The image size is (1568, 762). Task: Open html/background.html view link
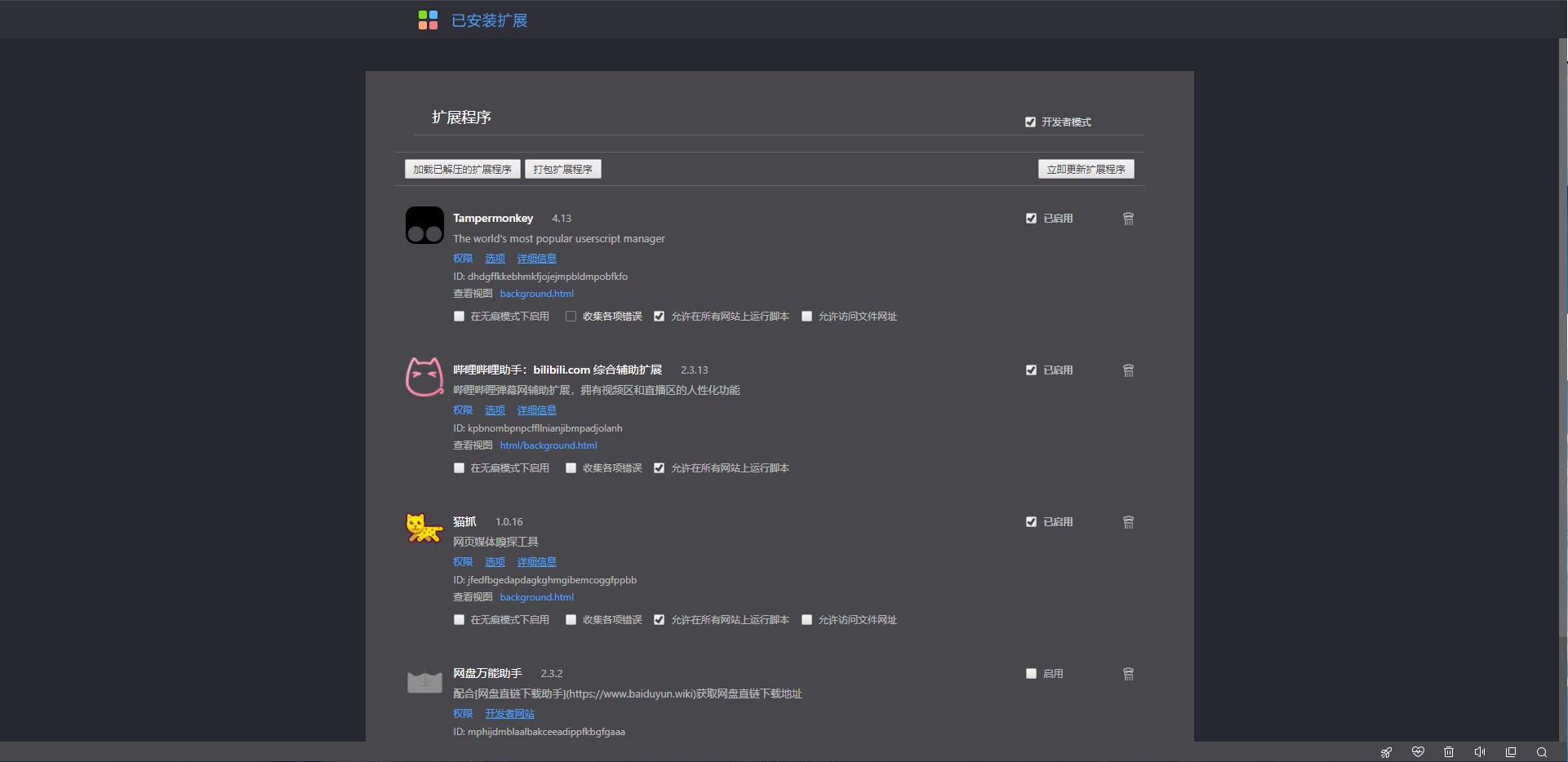coord(549,445)
